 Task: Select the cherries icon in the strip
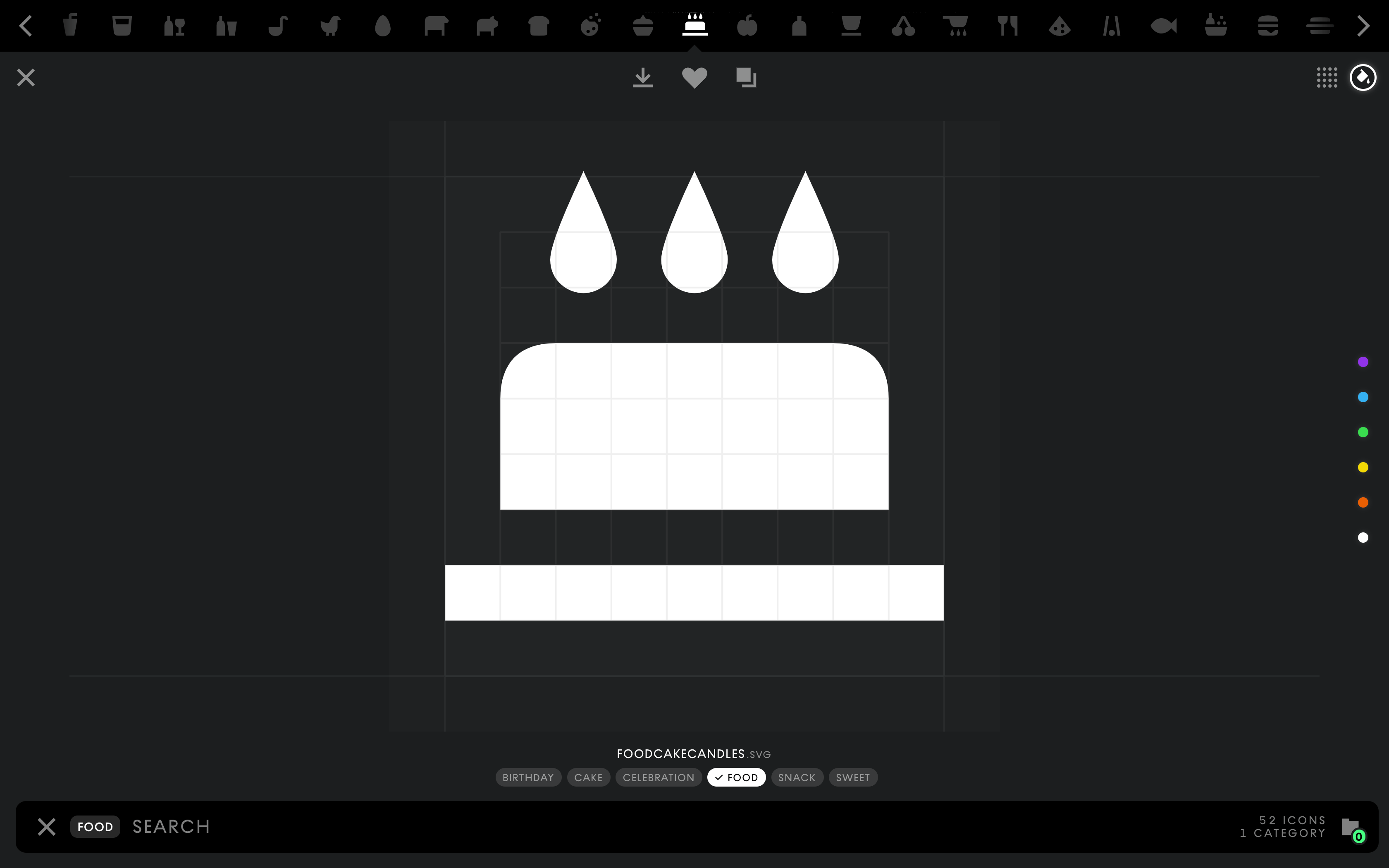coord(903,26)
